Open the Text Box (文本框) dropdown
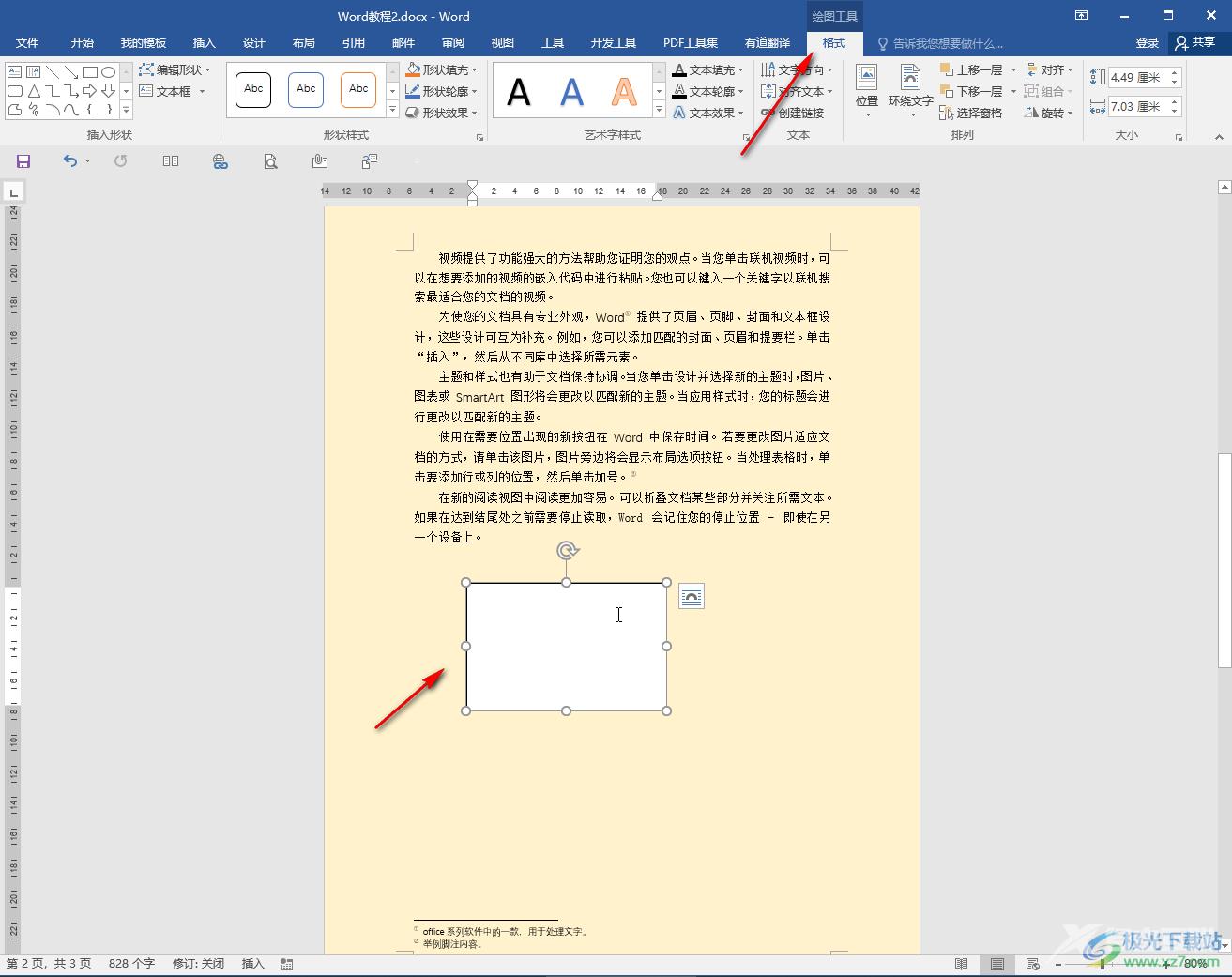 click(x=172, y=91)
